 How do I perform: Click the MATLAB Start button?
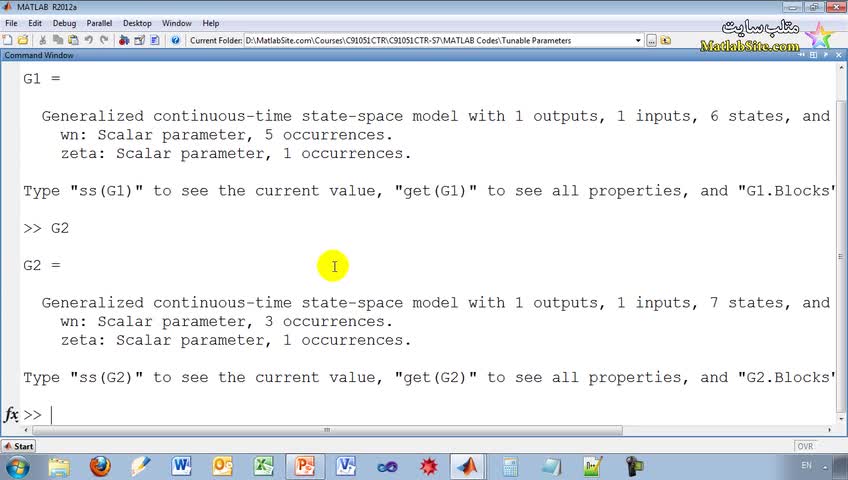pyautogui.click(x=18, y=446)
